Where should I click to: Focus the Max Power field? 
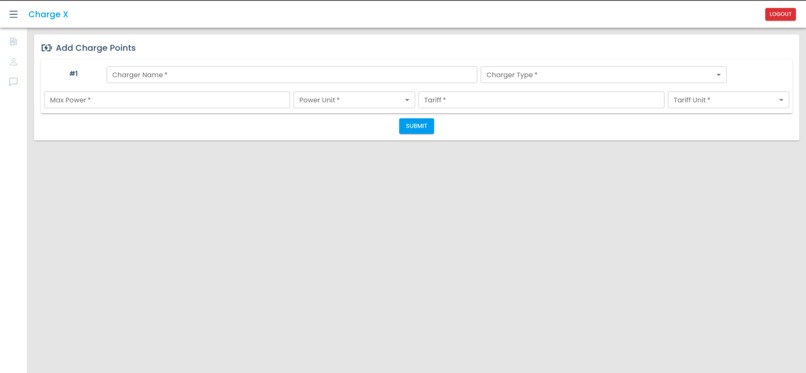(167, 100)
